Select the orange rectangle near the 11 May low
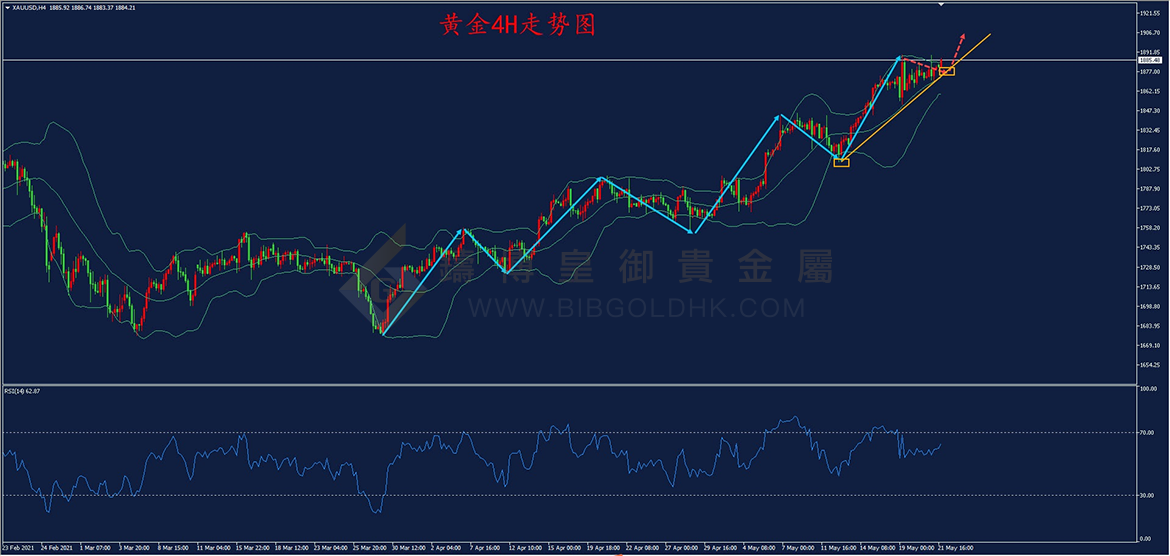 click(841, 162)
